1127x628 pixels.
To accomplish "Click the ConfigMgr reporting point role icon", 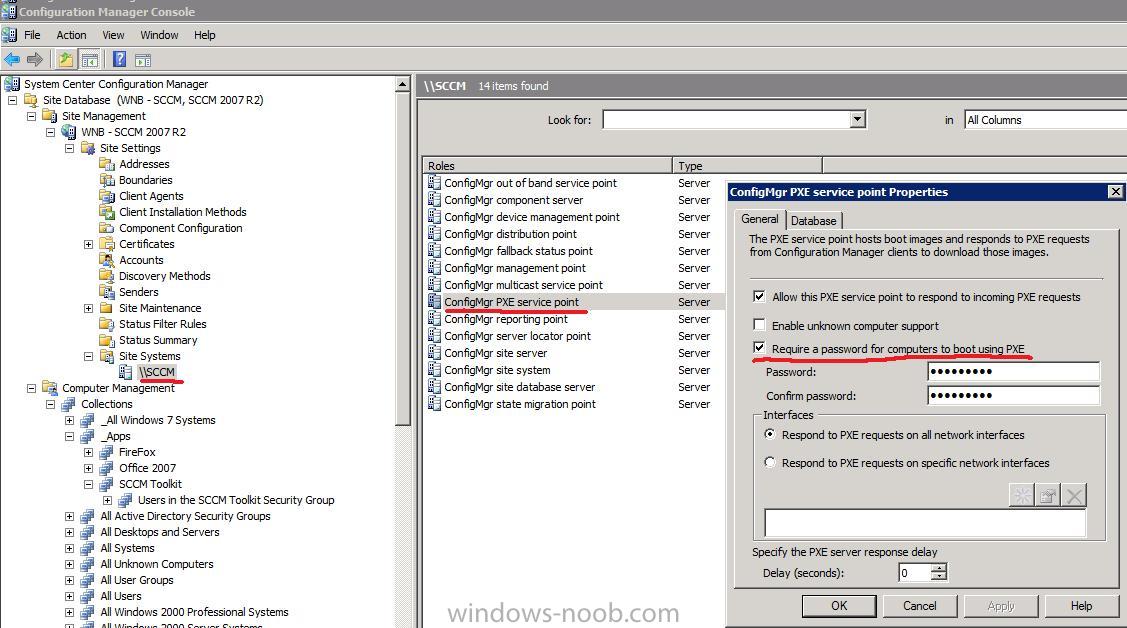I will [x=434, y=319].
